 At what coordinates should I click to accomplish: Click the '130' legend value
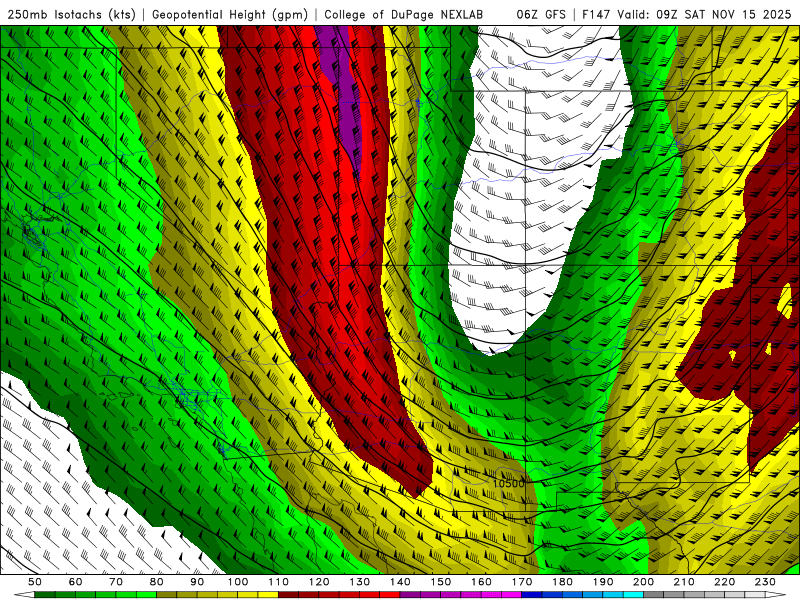[360, 582]
